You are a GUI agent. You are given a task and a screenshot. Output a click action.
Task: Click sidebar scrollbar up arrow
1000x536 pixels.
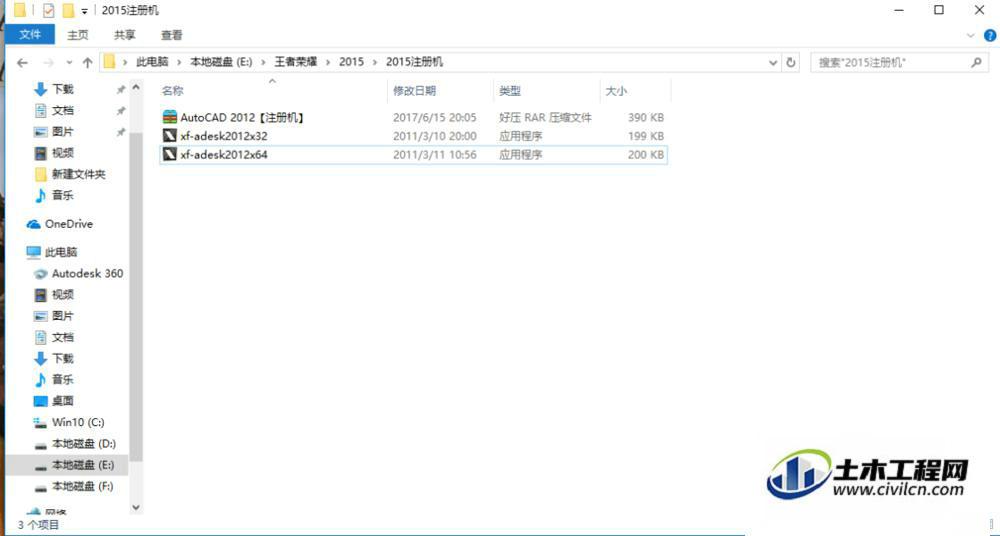tap(136, 87)
